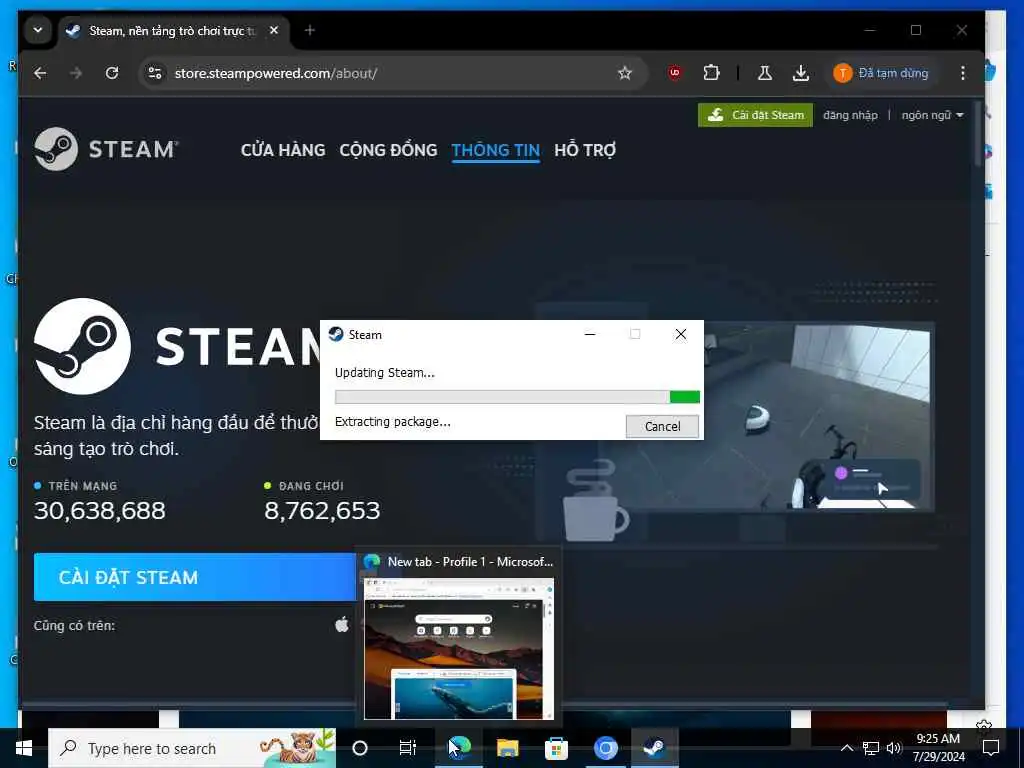Screen dimensions: 1024x768
Task: Open the clock showing 9:25 AM
Action: [x=938, y=748]
